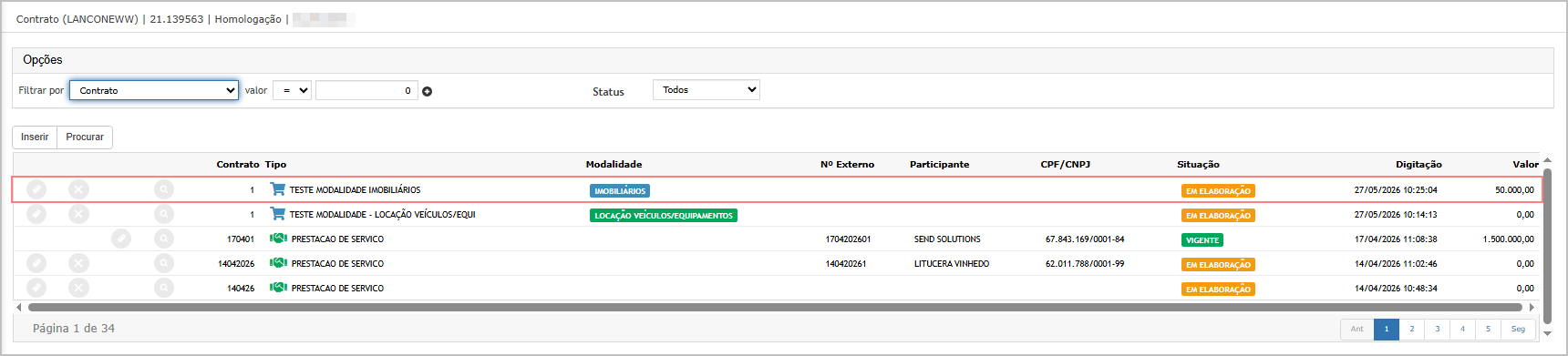
Task: Click the Valor column header
Action: coord(1525,165)
